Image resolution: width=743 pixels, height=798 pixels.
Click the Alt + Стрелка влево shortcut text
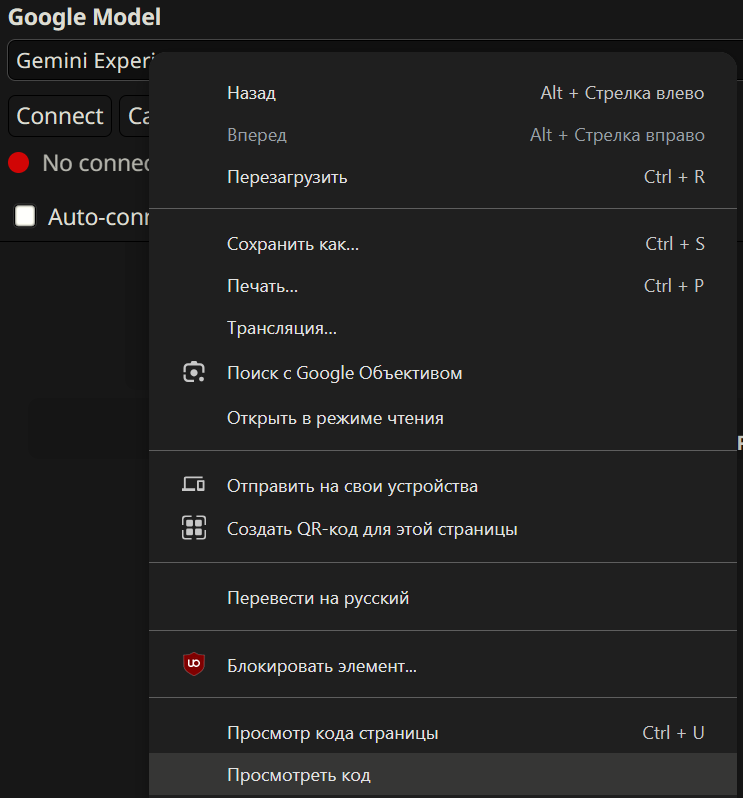[x=622, y=93]
